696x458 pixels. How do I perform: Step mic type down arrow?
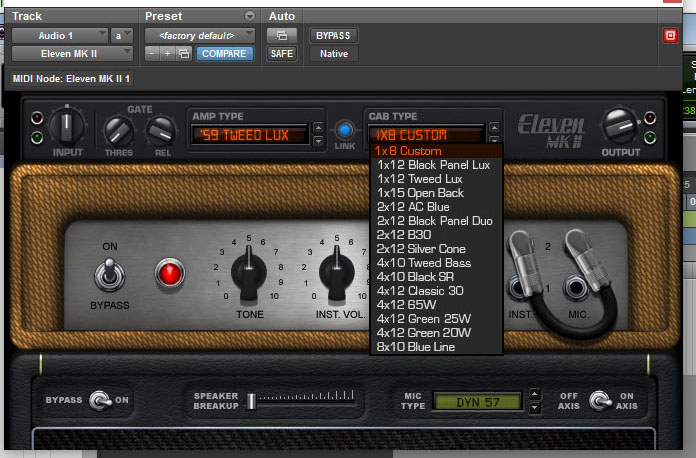[x=535, y=407]
